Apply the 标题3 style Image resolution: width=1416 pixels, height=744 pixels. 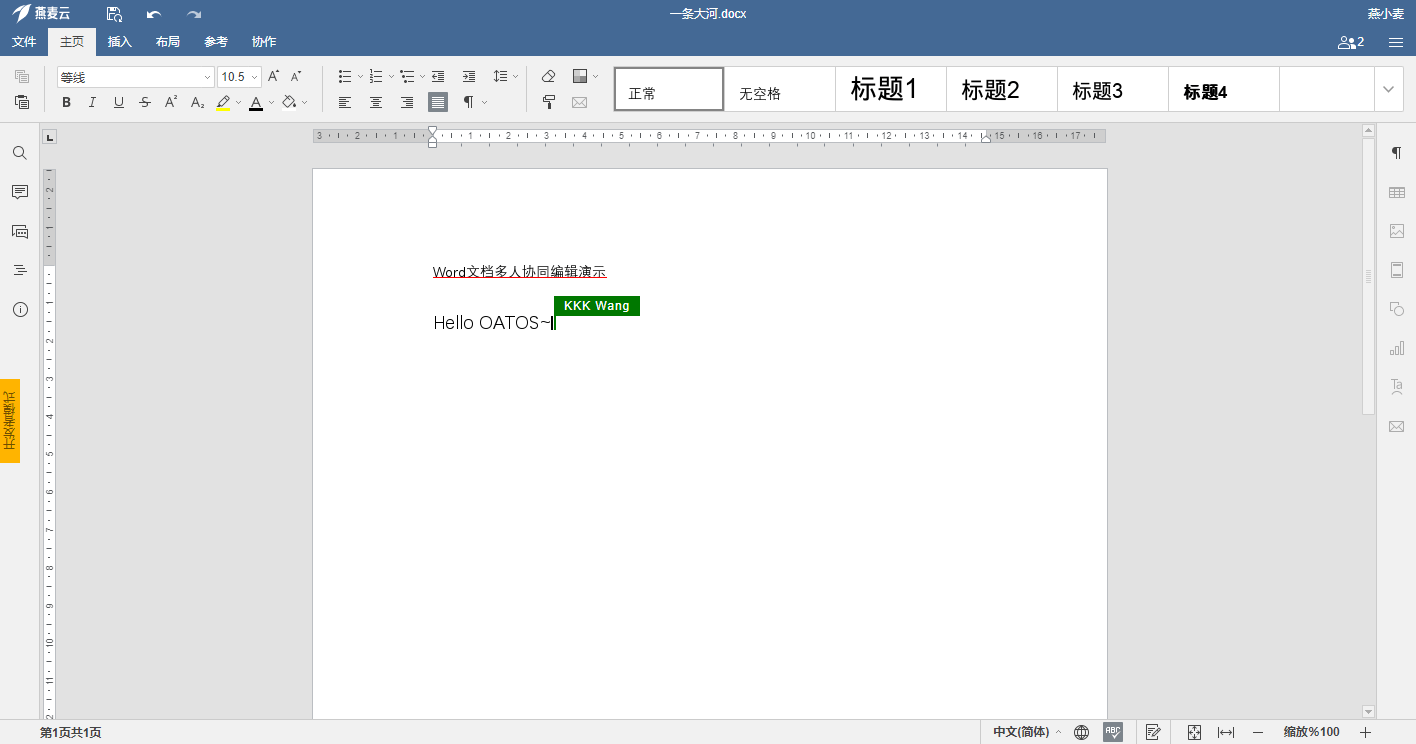[x=1113, y=89]
